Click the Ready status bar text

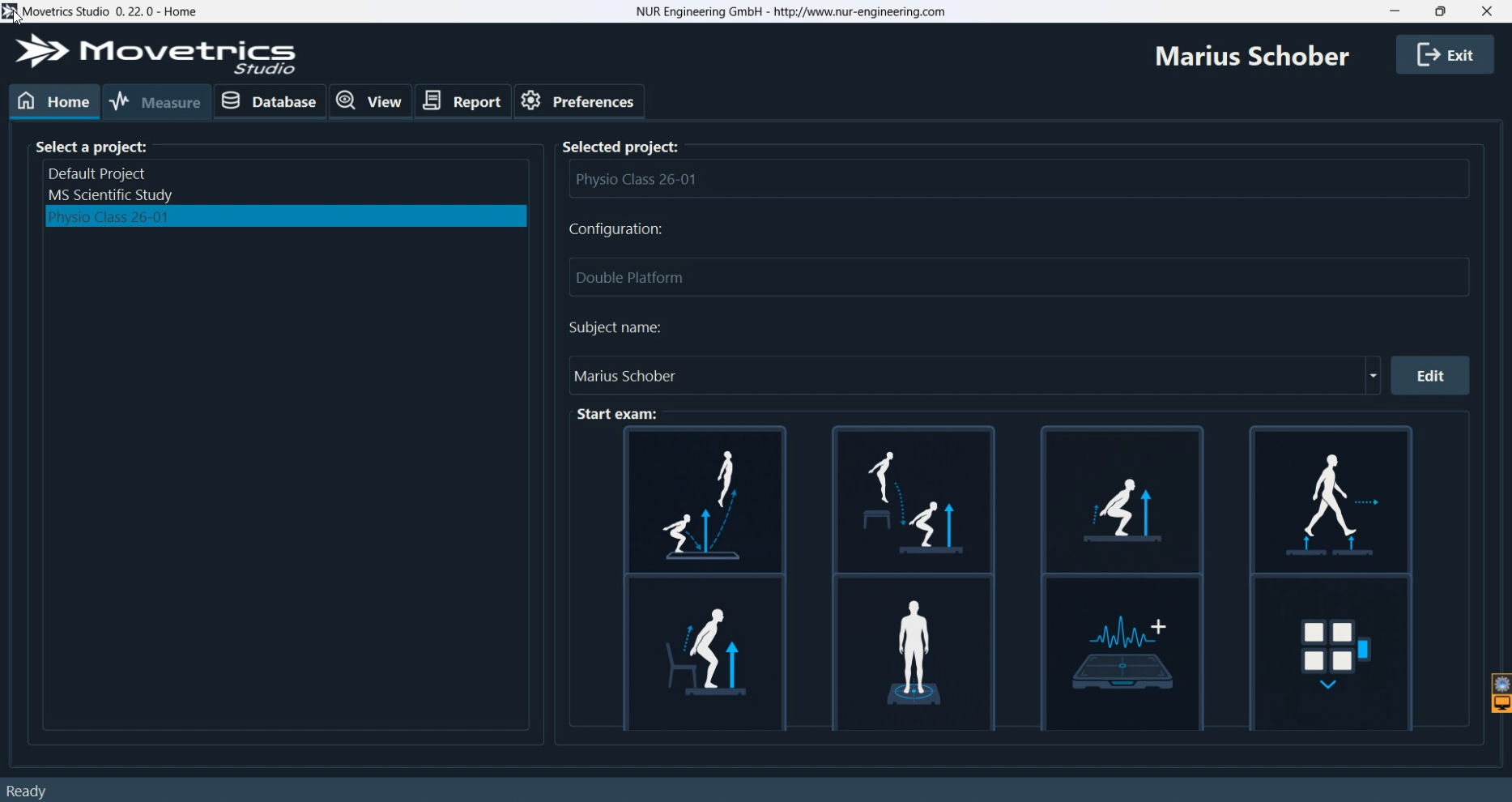pyautogui.click(x=26, y=791)
